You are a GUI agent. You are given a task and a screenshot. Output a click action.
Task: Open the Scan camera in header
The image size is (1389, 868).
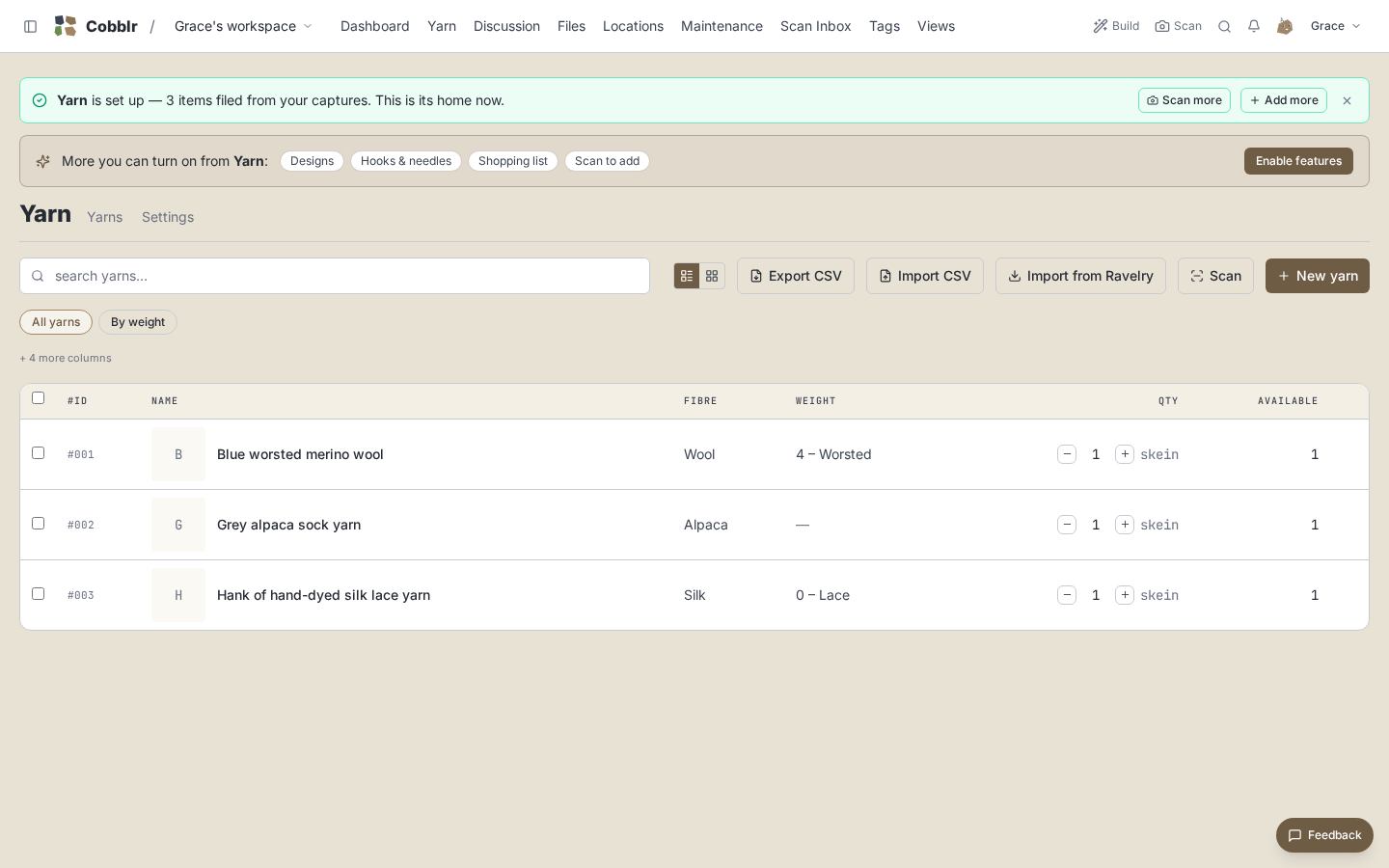point(1179,26)
